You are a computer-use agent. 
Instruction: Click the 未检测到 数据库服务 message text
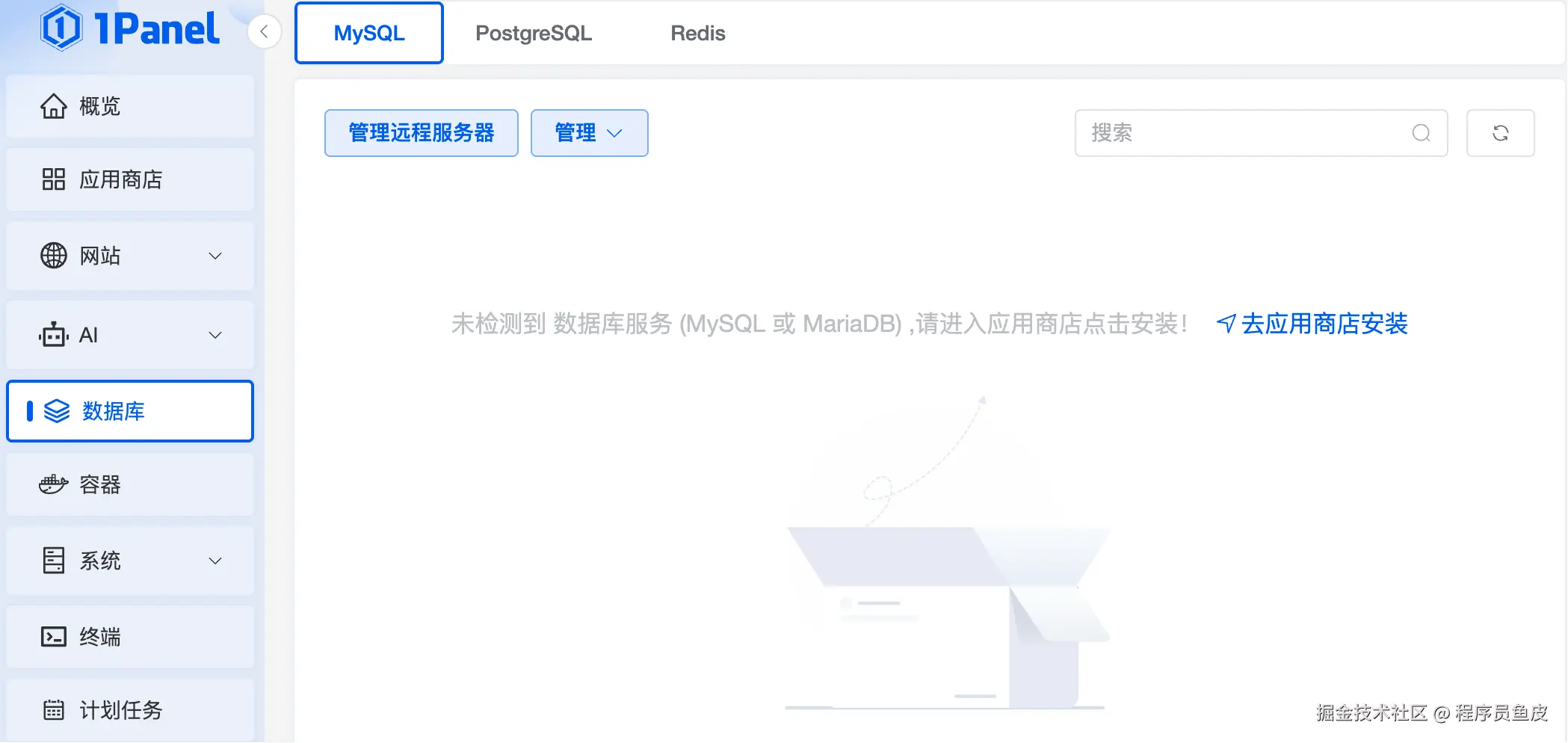click(x=818, y=324)
